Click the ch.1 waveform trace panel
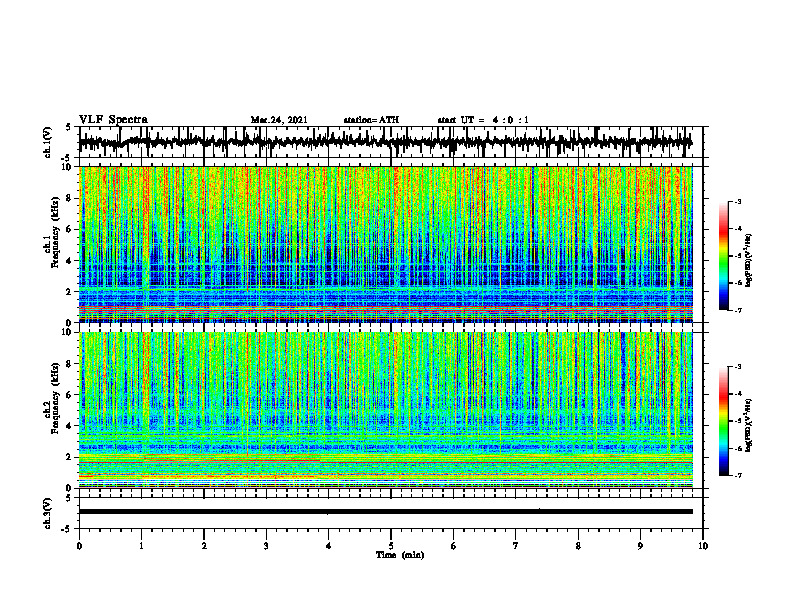The height and width of the screenshot is (612, 792). point(390,142)
